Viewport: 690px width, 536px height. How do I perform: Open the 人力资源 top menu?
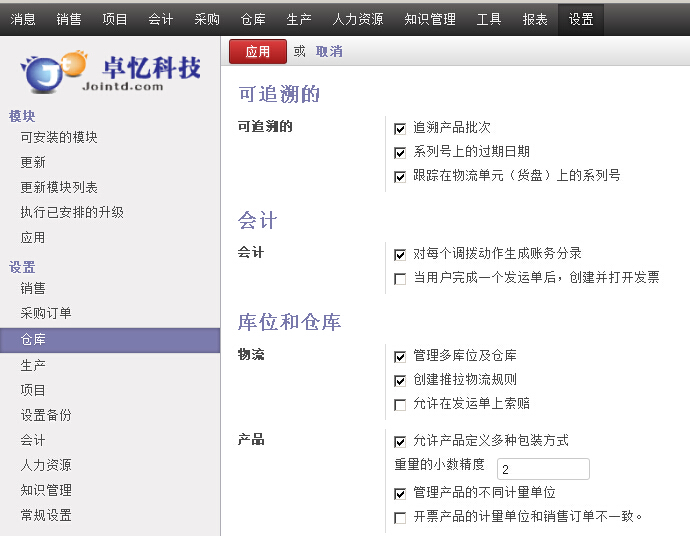coord(358,19)
